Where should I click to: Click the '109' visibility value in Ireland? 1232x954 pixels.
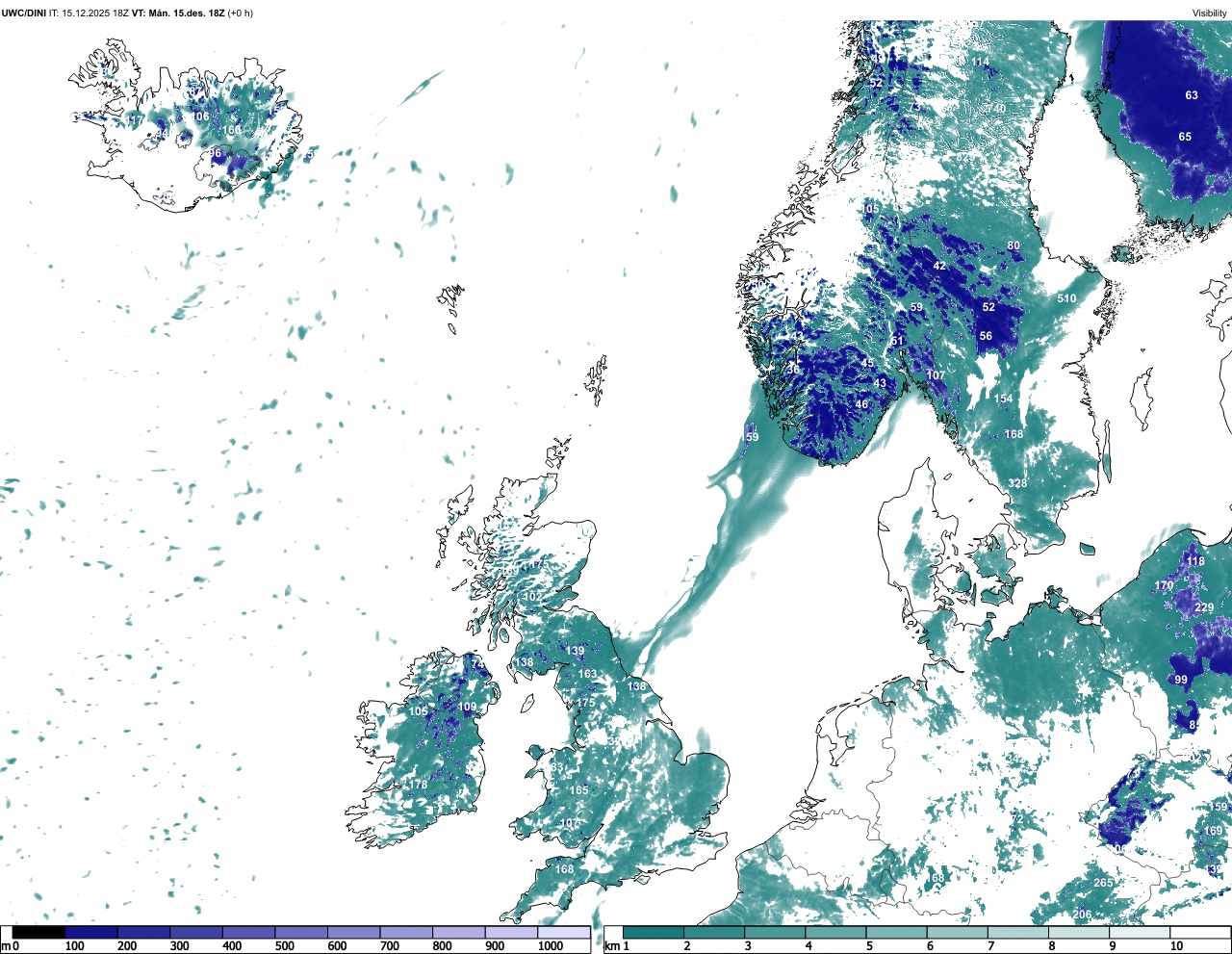click(467, 707)
